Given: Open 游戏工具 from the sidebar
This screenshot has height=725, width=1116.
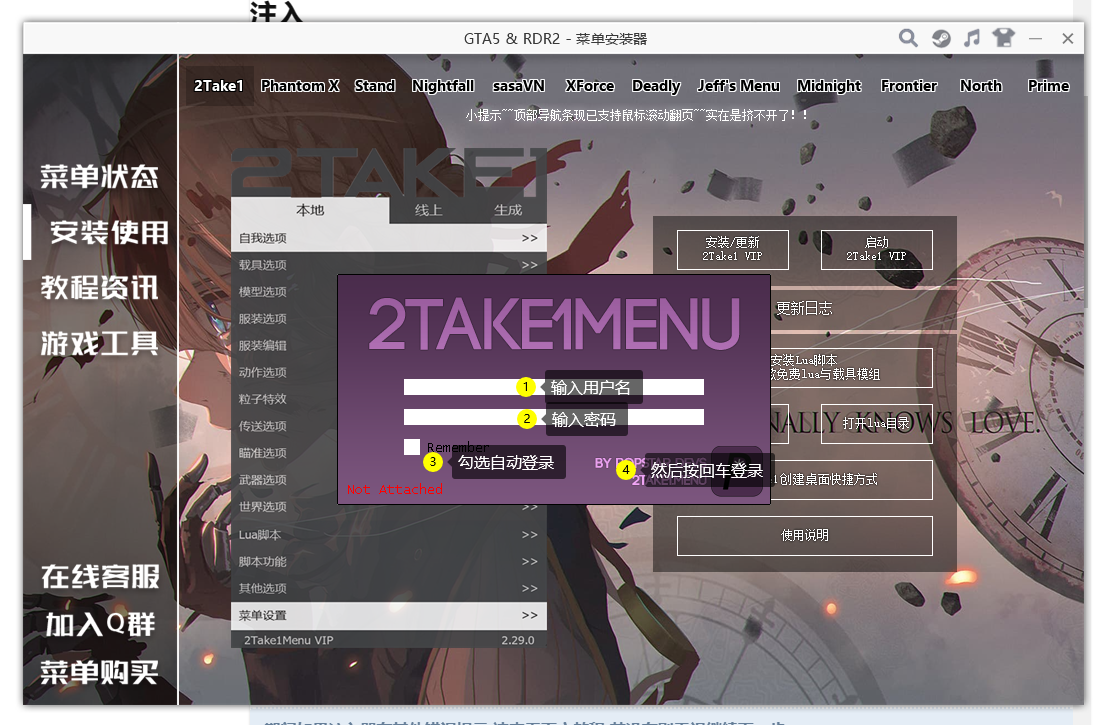Looking at the screenshot, I should [x=100, y=344].
